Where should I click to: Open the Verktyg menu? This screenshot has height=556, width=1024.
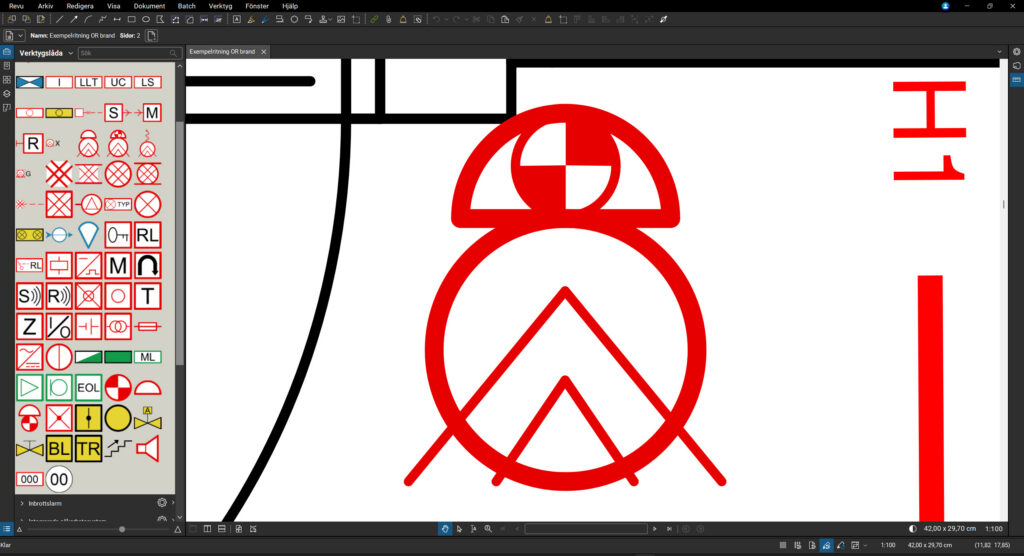pyautogui.click(x=220, y=6)
